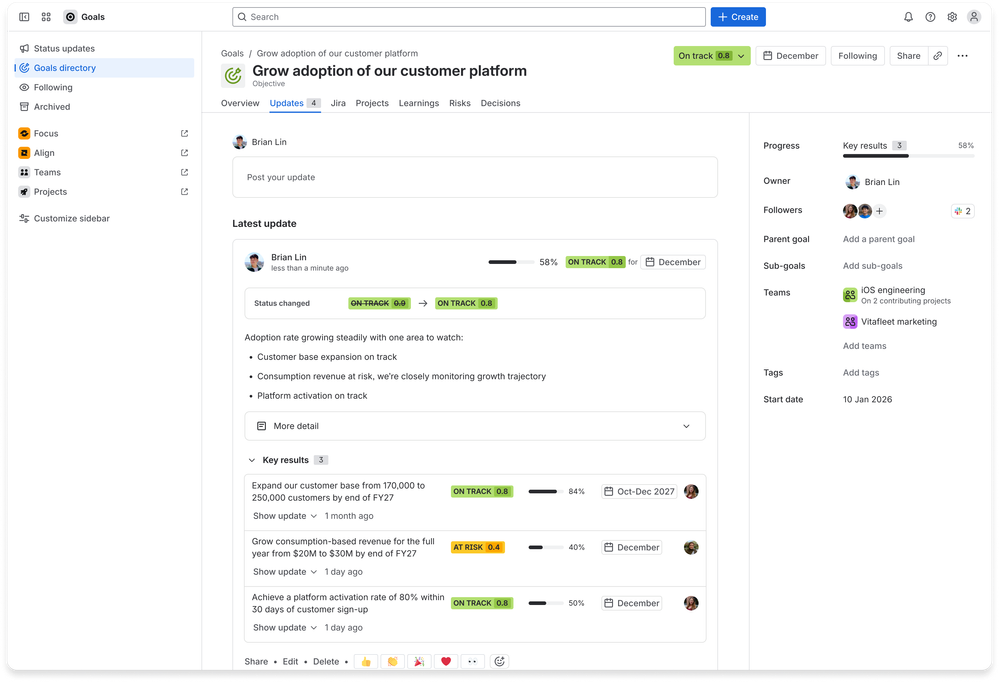Click Share below the latest update

coord(256,662)
